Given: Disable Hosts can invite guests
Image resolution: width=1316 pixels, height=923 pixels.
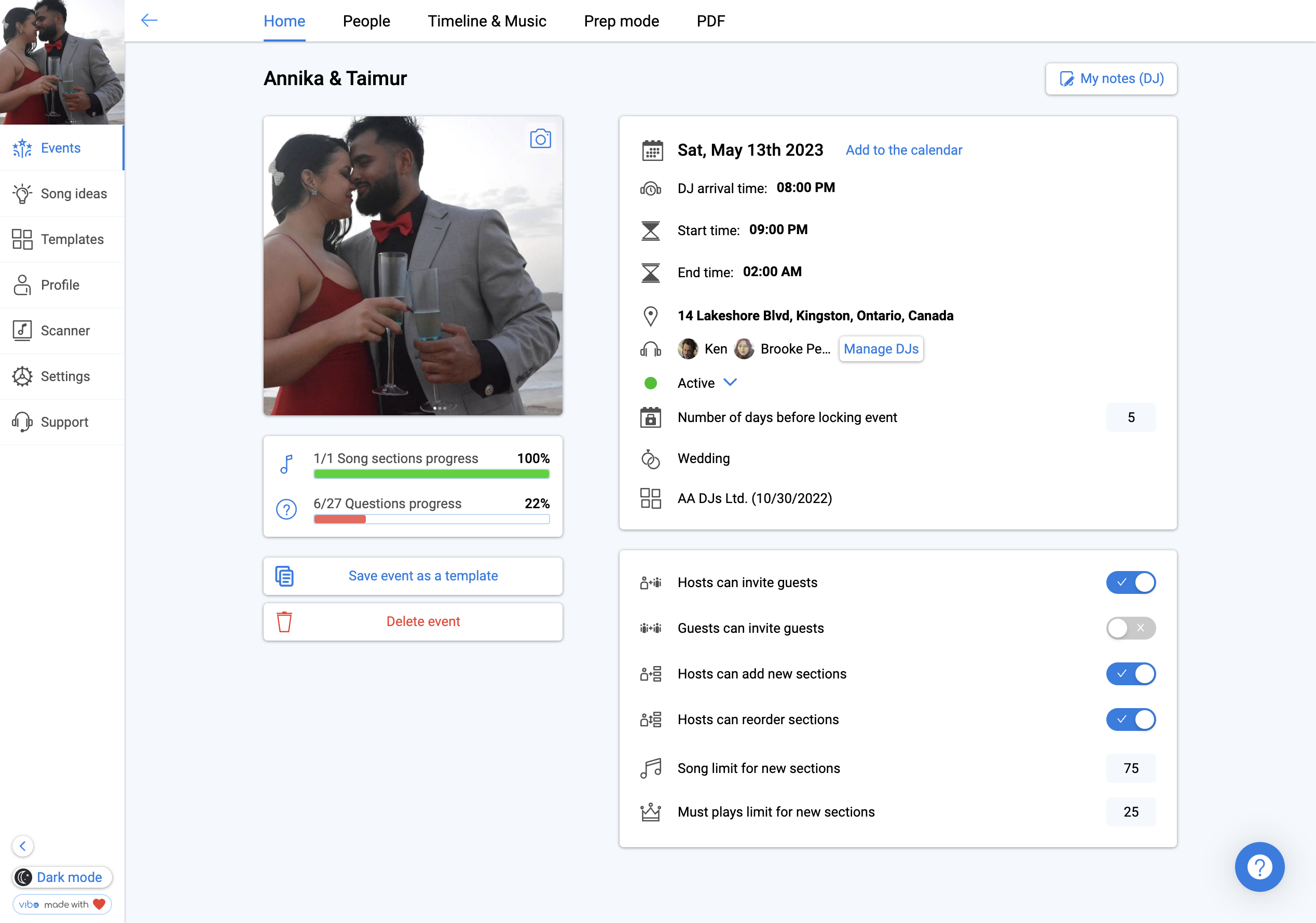Looking at the screenshot, I should pos(1130,582).
